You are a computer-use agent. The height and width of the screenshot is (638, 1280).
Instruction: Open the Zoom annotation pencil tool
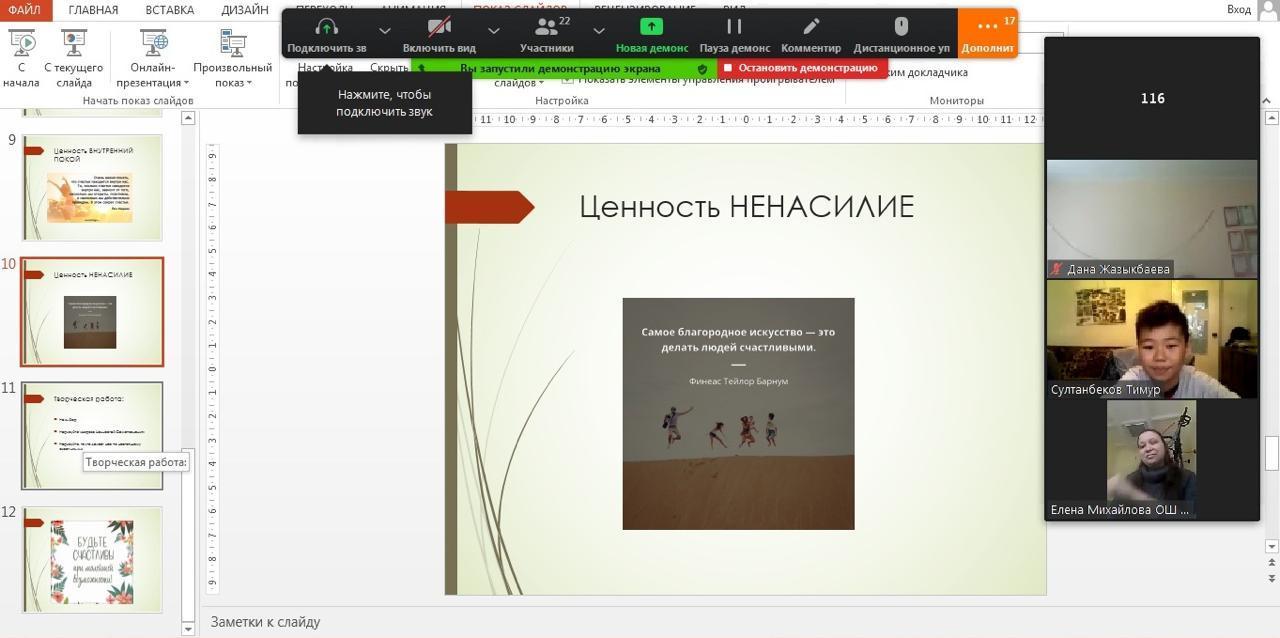[811, 27]
